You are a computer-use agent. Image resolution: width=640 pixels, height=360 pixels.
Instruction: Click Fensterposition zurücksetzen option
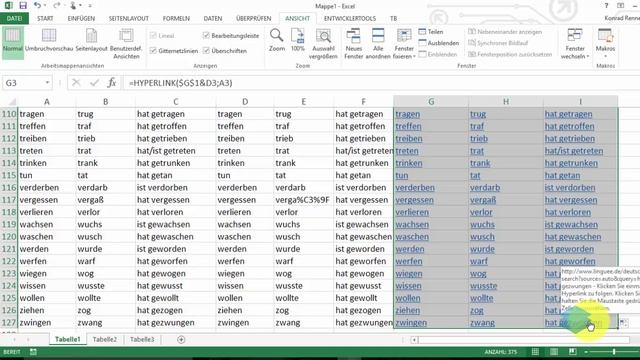point(510,54)
